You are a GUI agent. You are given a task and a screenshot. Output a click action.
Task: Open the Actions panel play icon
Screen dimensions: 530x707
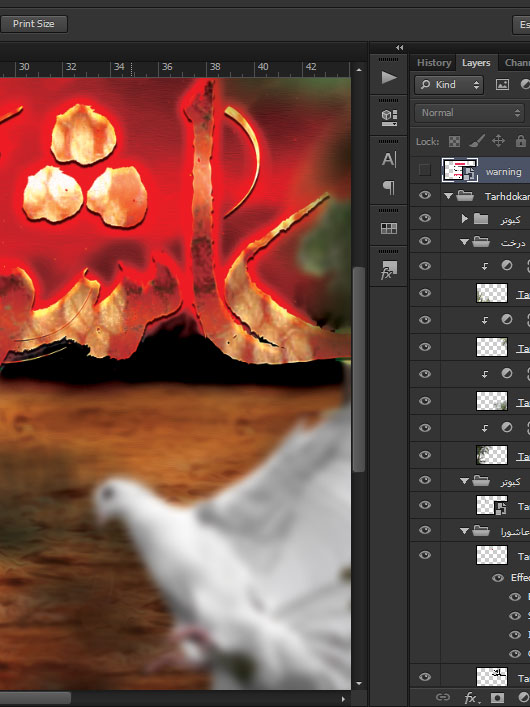(389, 77)
